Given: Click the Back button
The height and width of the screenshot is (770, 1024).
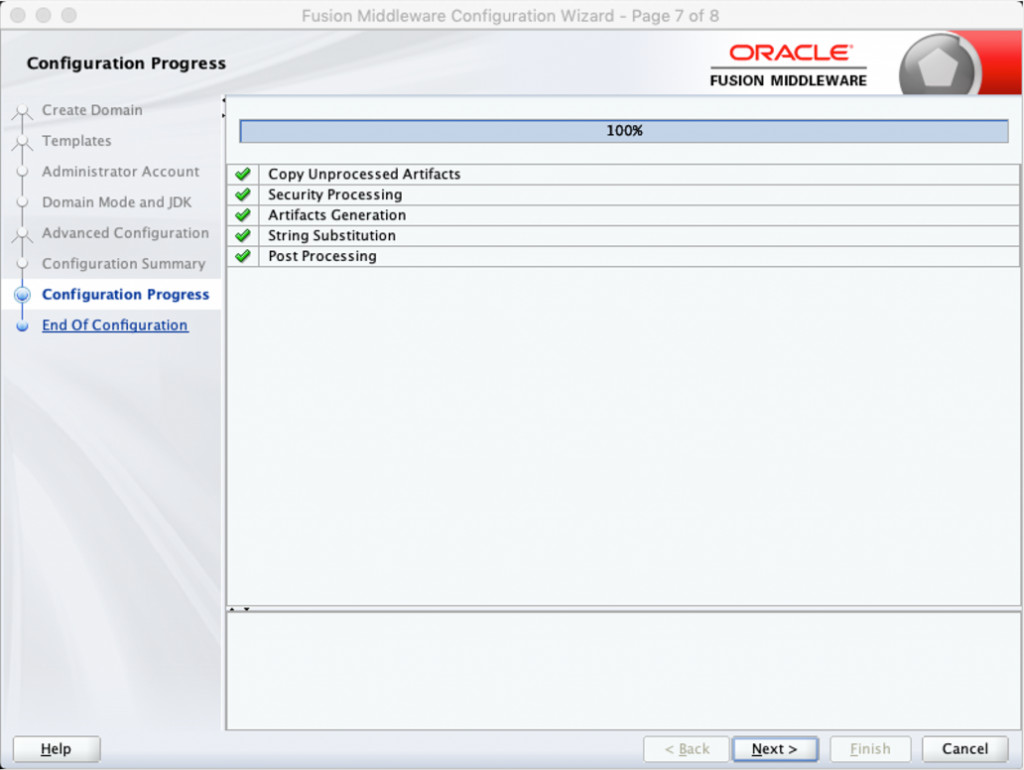Looking at the screenshot, I should pos(686,748).
